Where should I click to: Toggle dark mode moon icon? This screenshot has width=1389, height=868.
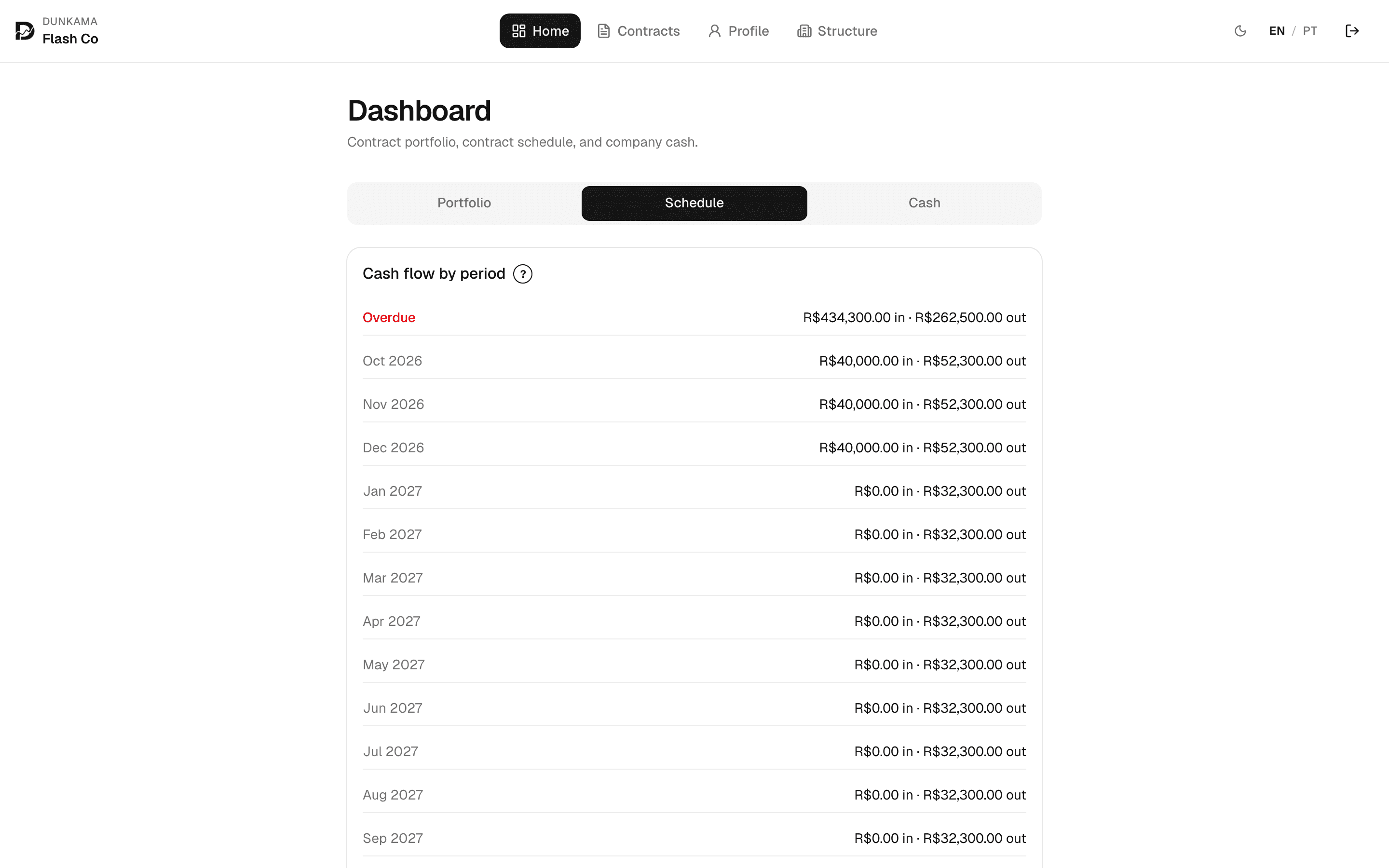[1240, 31]
